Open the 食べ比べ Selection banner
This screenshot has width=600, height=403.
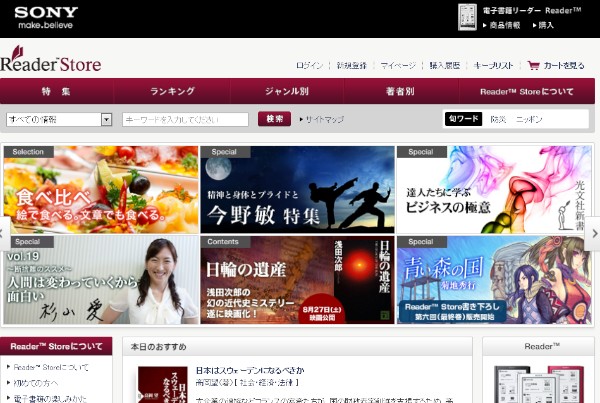(101, 189)
